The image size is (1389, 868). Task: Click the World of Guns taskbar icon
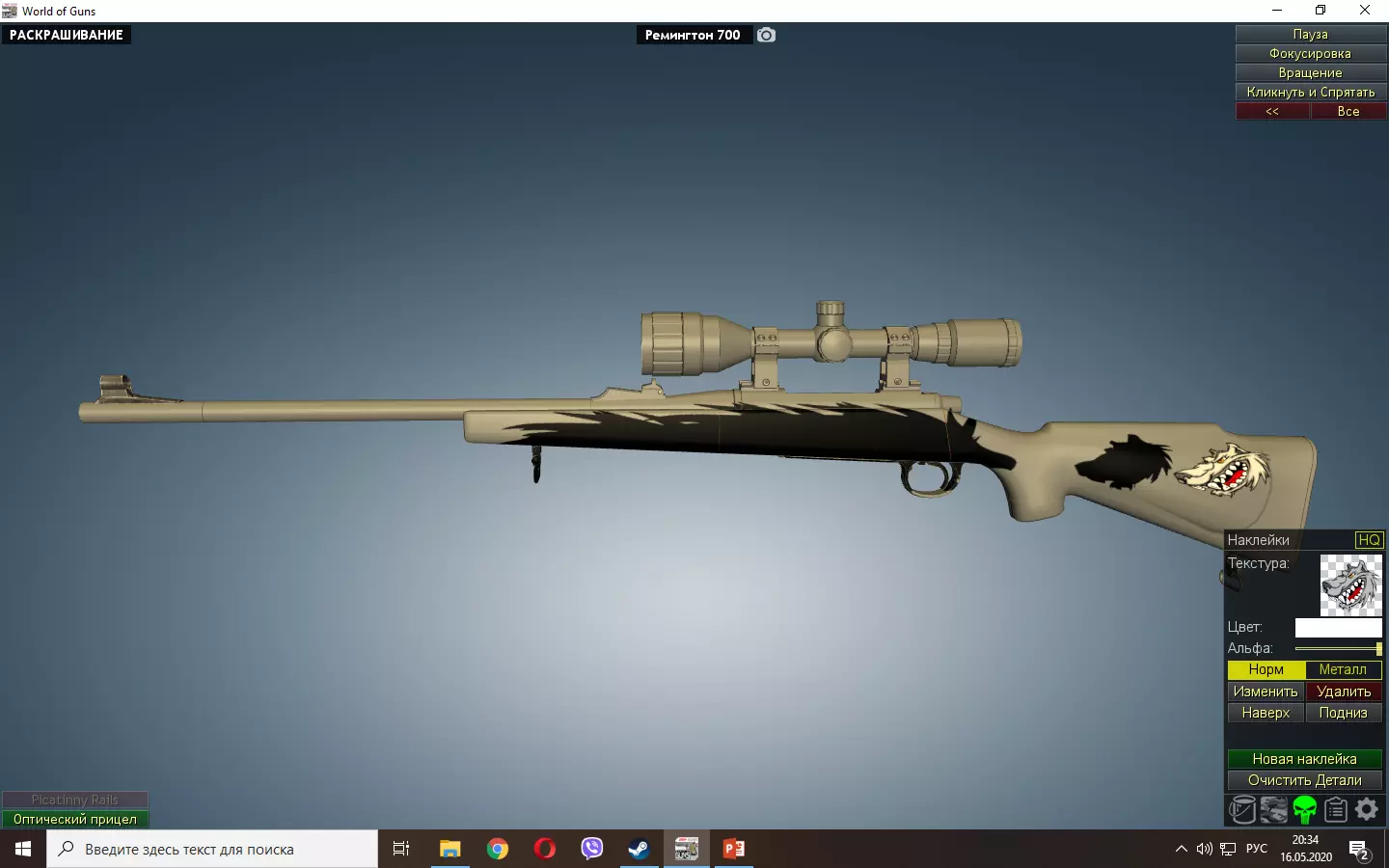click(687, 849)
